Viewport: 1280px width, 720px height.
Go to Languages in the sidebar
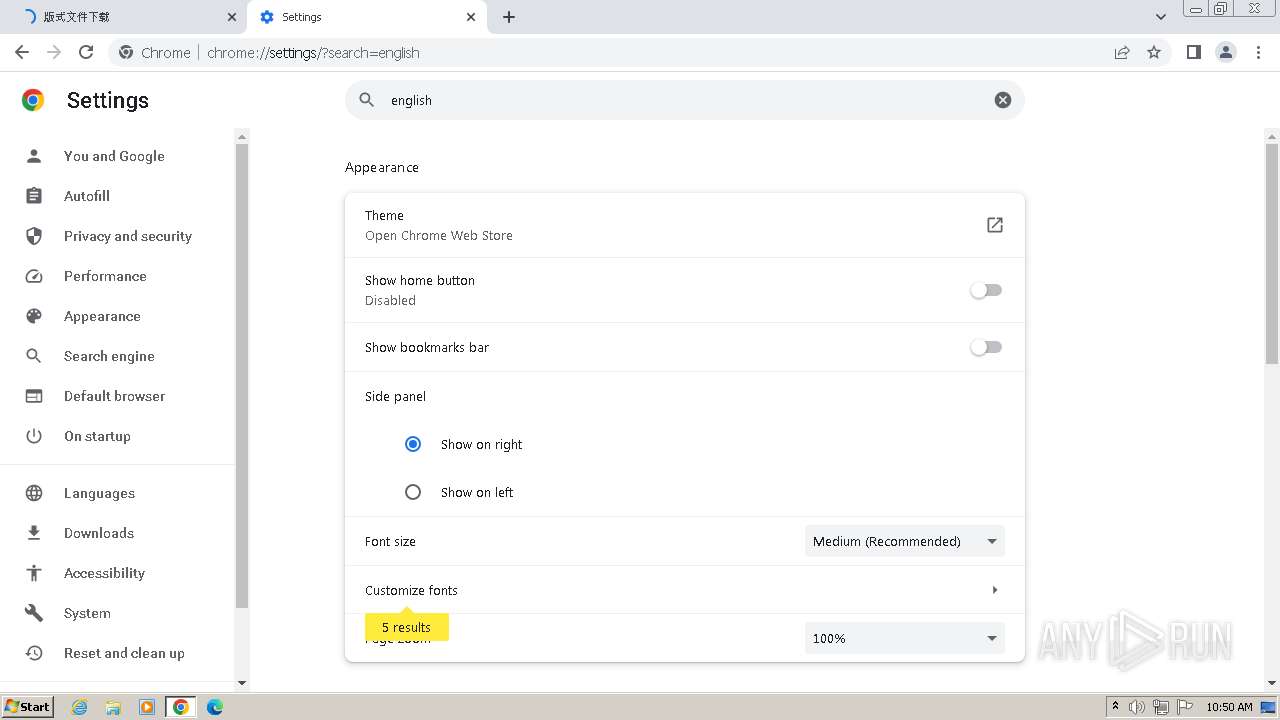99,493
